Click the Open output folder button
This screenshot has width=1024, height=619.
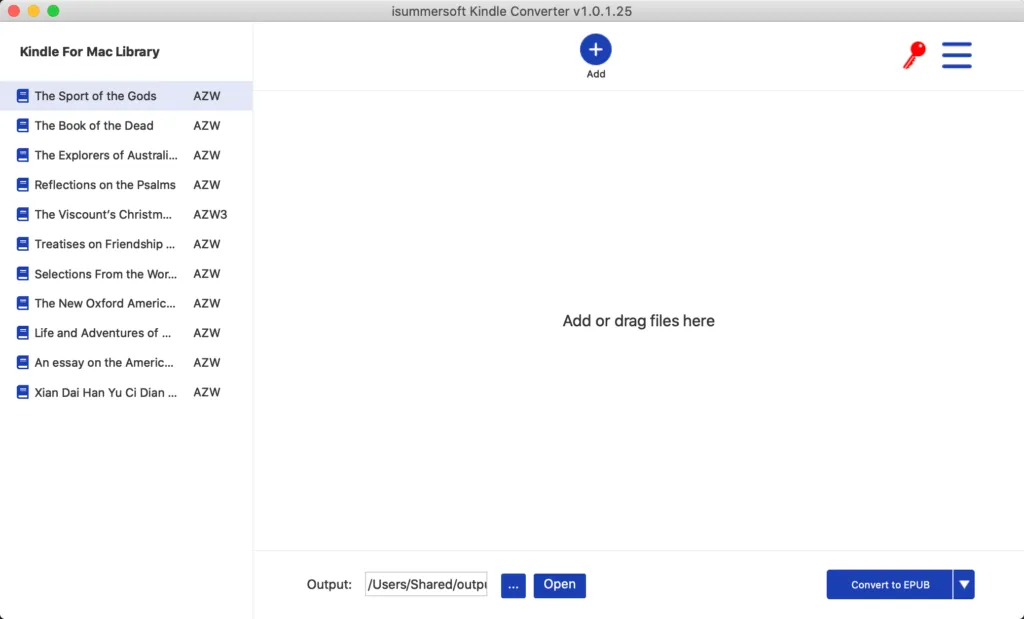pos(559,584)
